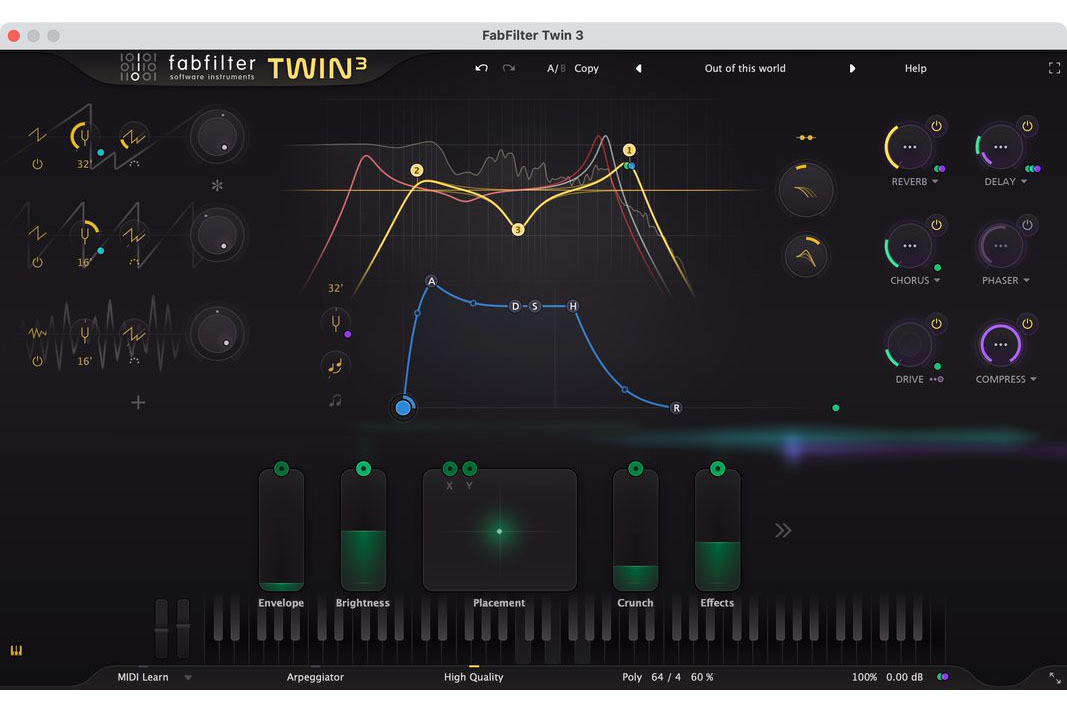This screenshot has height=712, width=1067.
Task: Disable the Chorus effect power button
Action: [936, 225]
